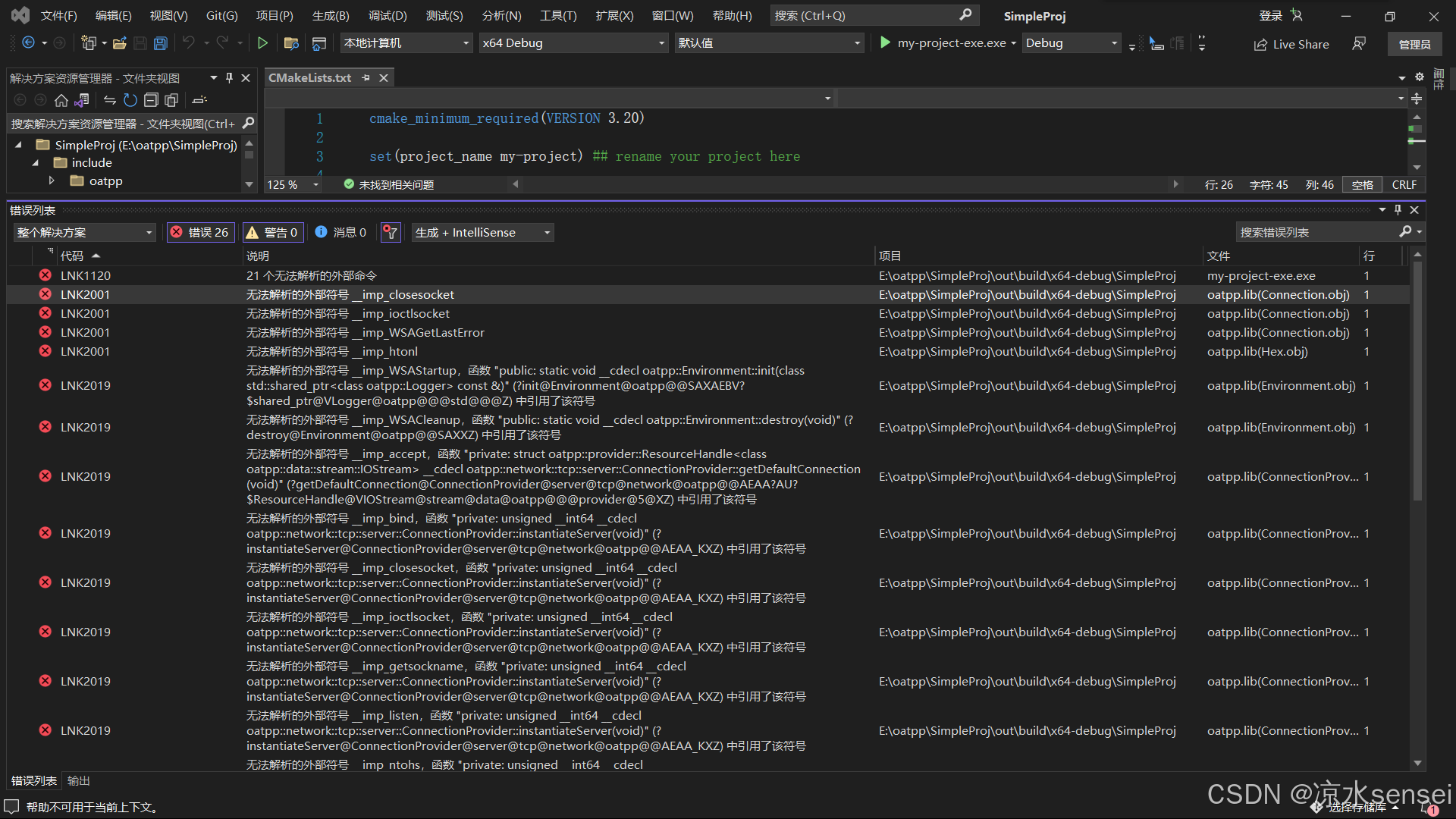Pin the error list panel

tap(1398, 210)
